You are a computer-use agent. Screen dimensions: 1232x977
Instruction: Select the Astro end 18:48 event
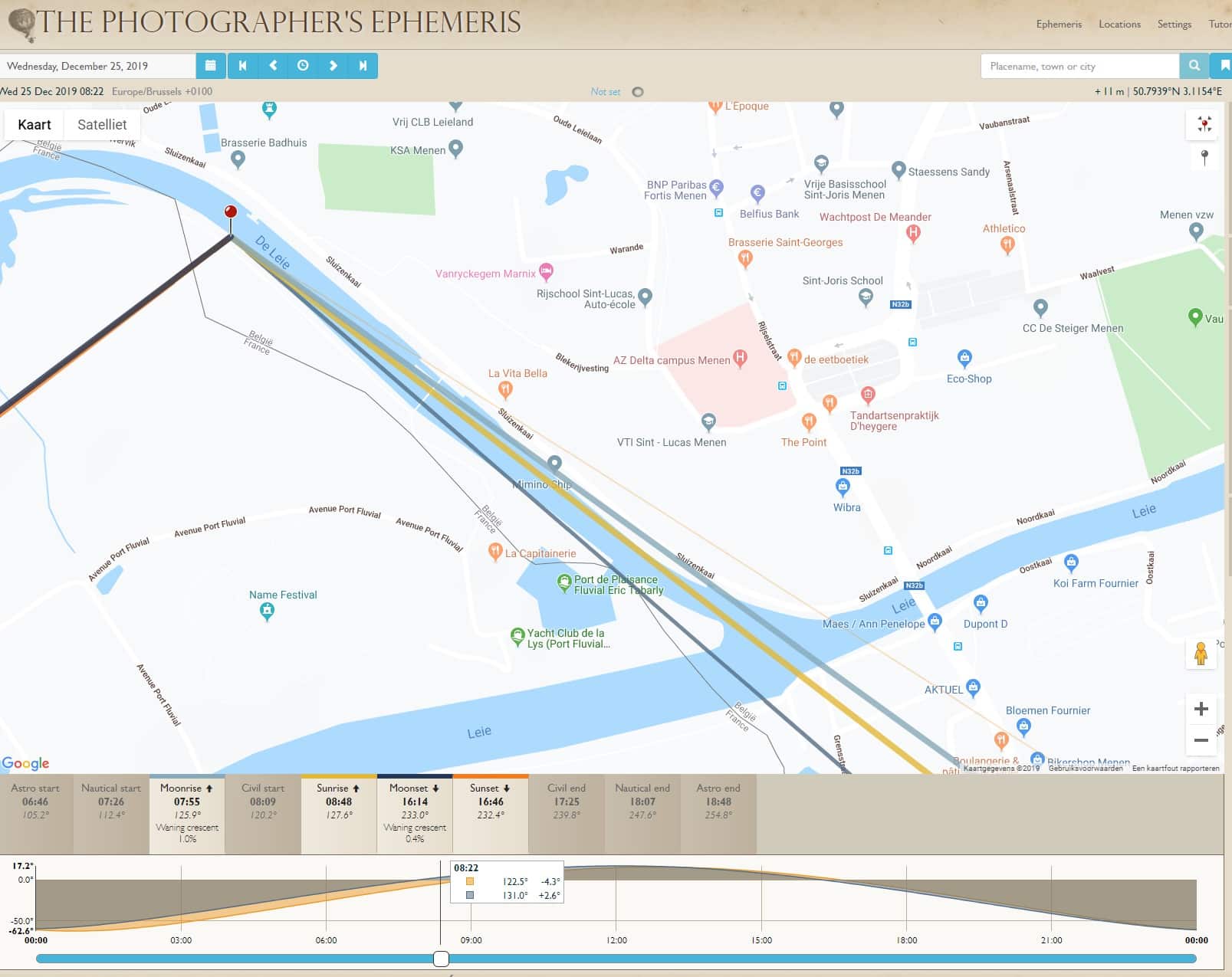click(x=718, y=814)
